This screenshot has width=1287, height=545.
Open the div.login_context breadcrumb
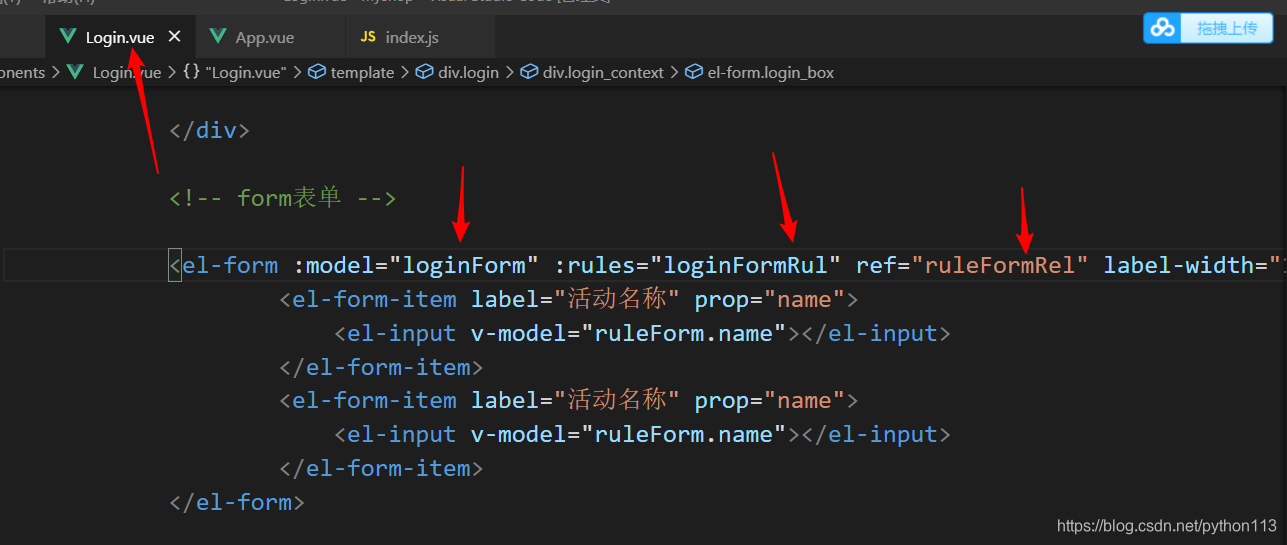coord(603,72)
